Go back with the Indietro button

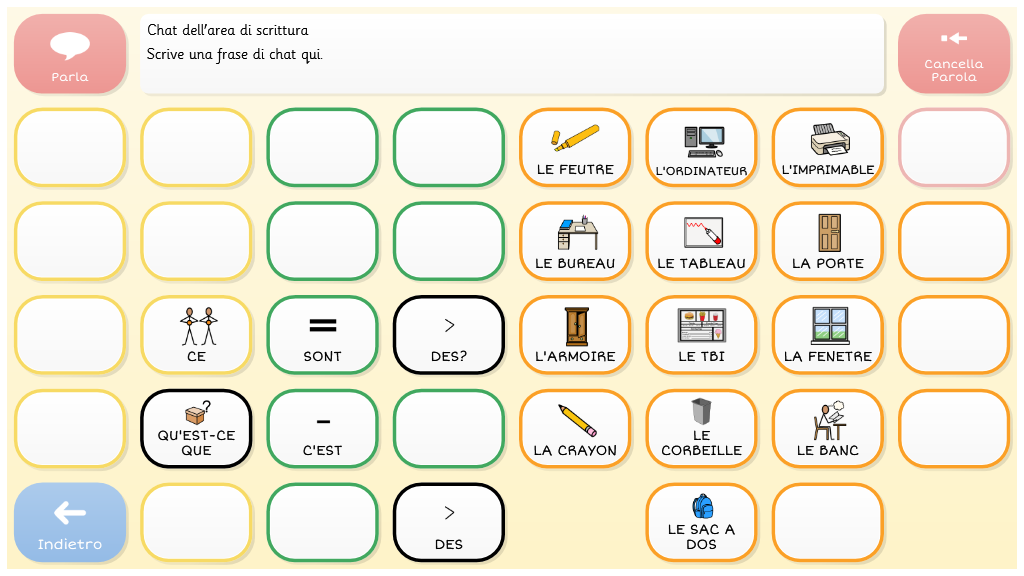coord(70,523)
